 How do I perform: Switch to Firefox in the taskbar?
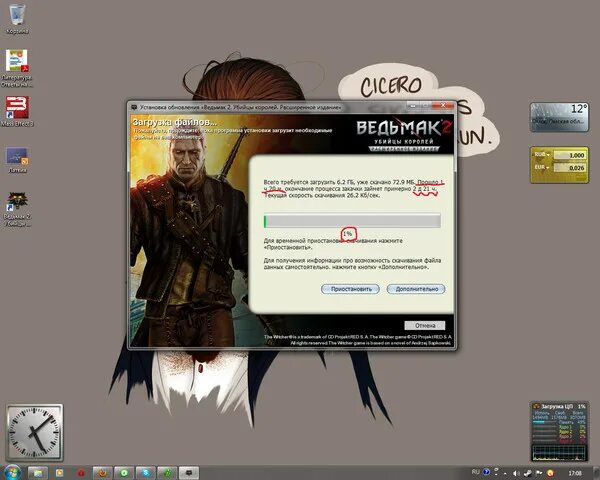103,473
